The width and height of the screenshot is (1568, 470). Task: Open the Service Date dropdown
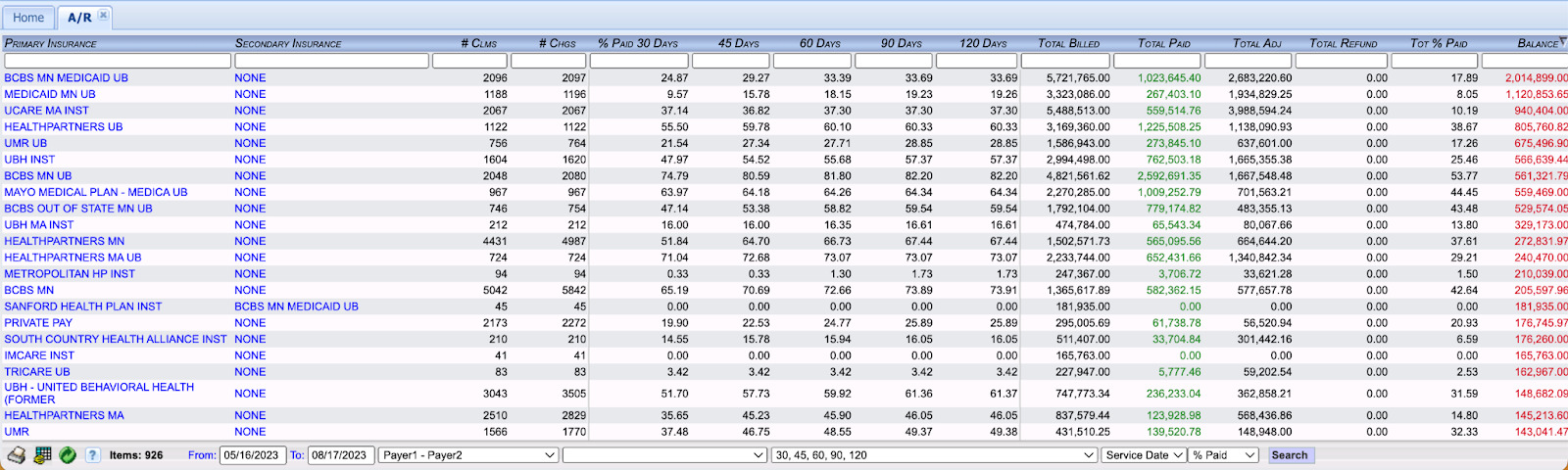click(x=1143, y=455)
